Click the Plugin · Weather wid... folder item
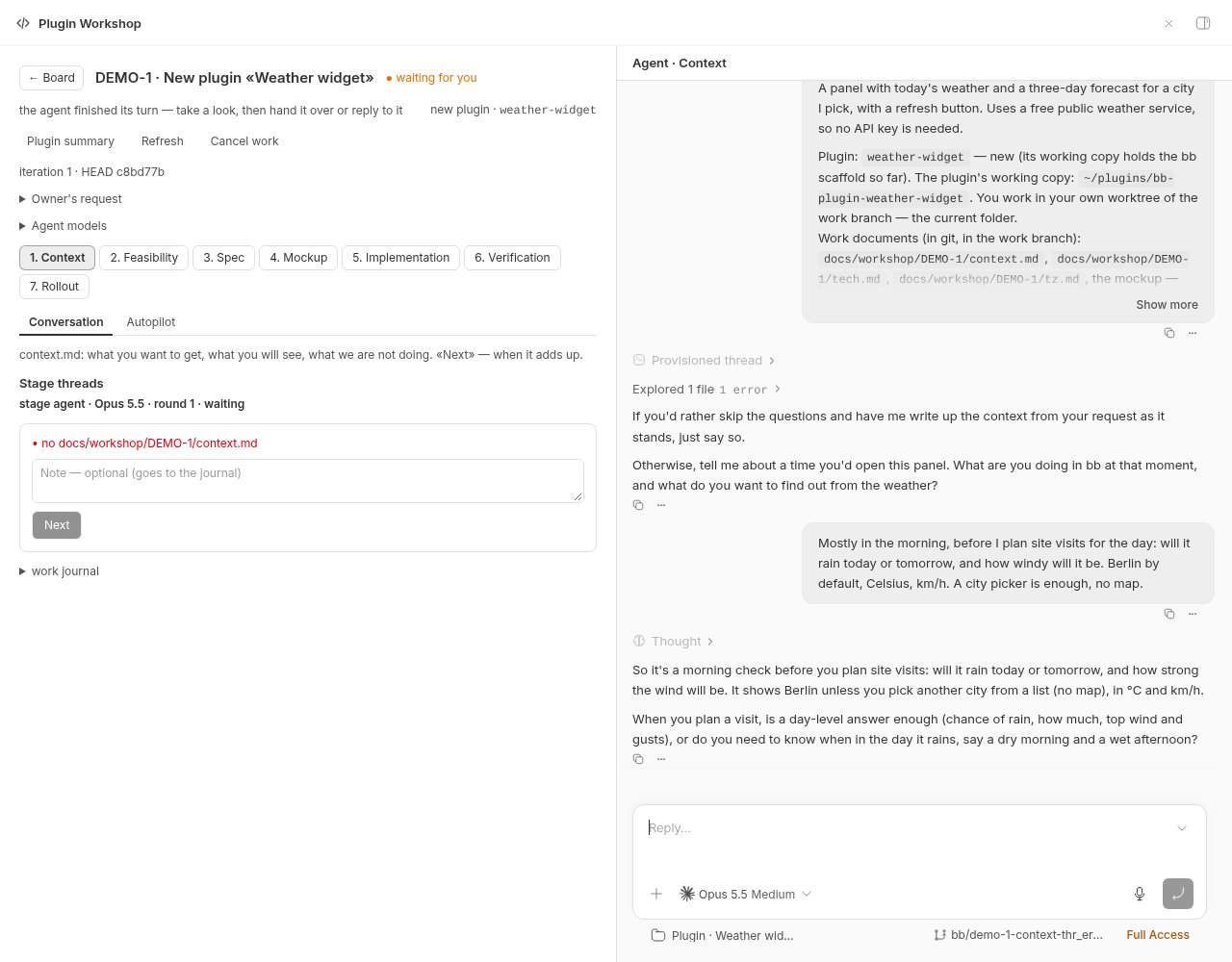1232x962 pixels. [723, 935]
